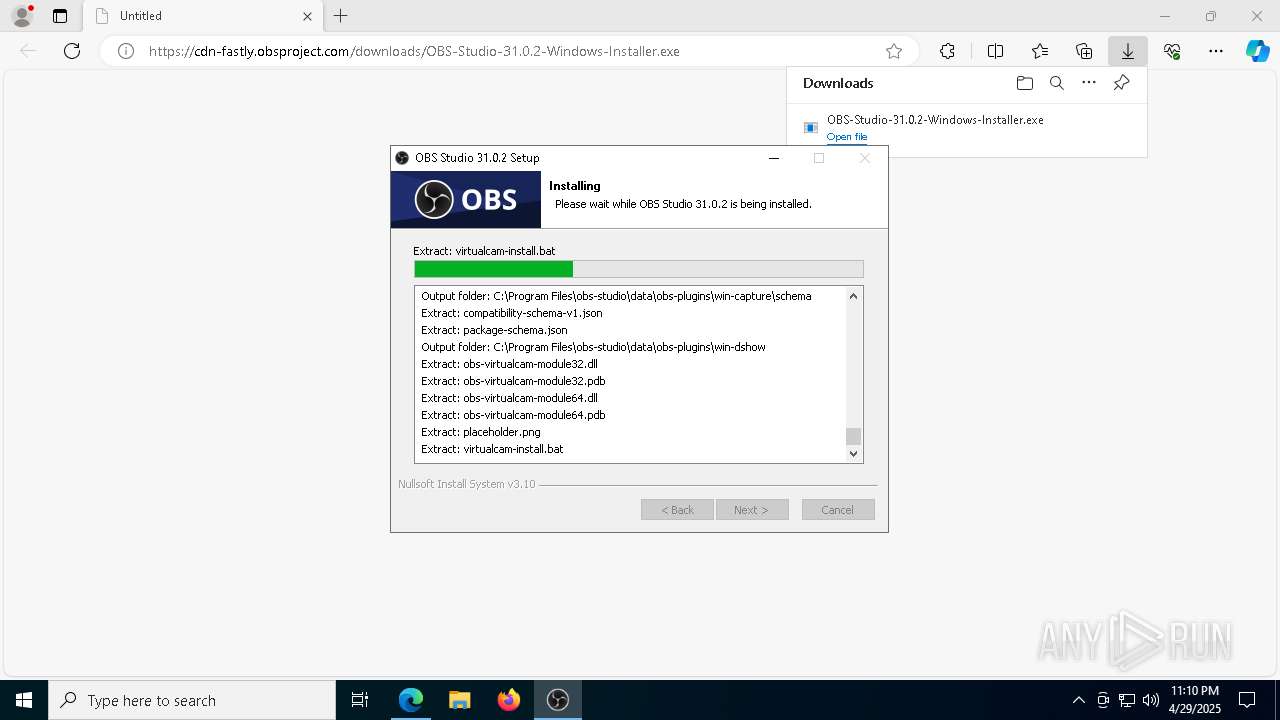This screenshot has width=1280, height=720.
Task: Click the Cancel button in setup
Action: click(x=838, y=510)
